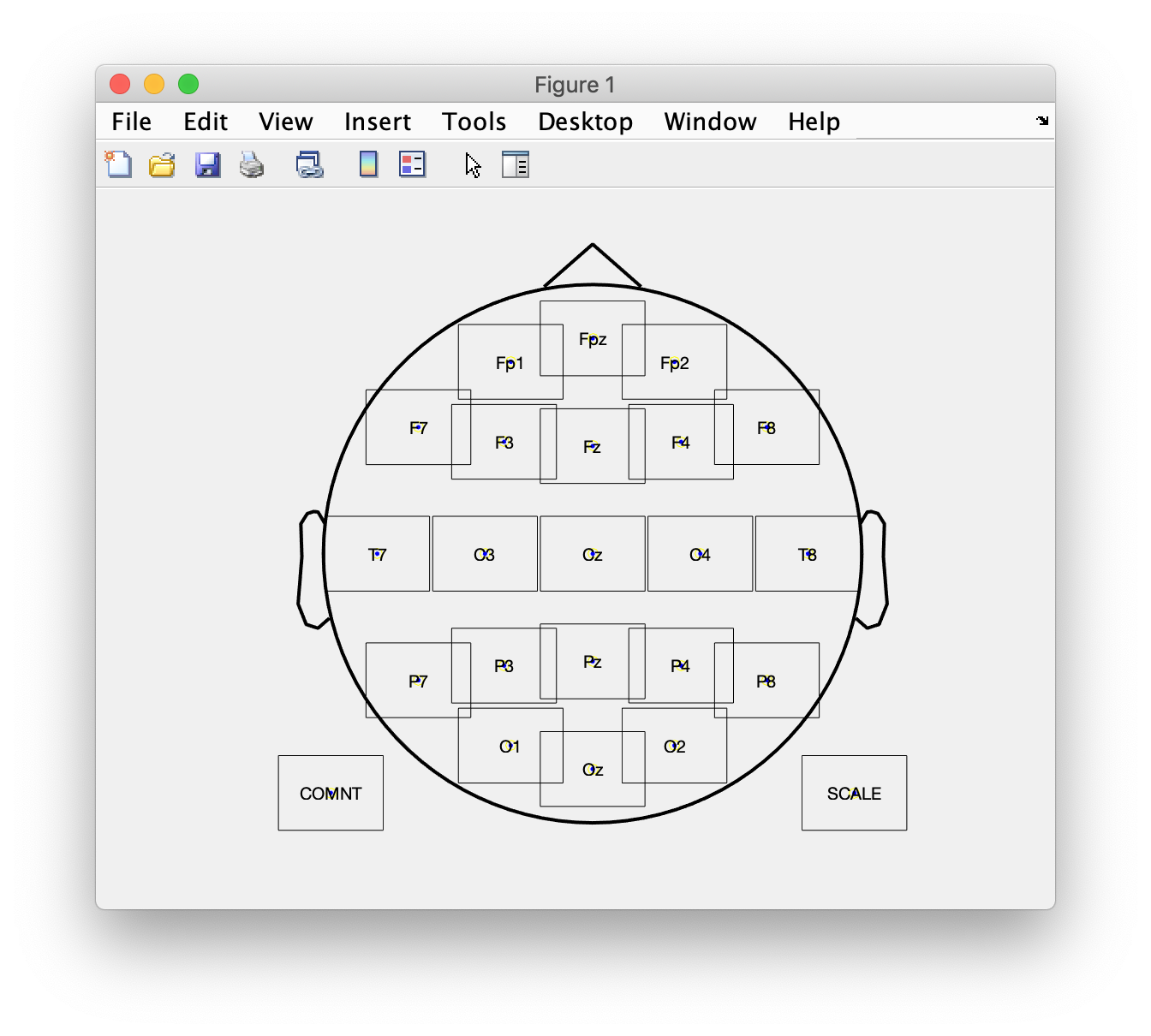Click the Print Figure icon
The image size is (1151, 1036).
click(x=252, y=164)
